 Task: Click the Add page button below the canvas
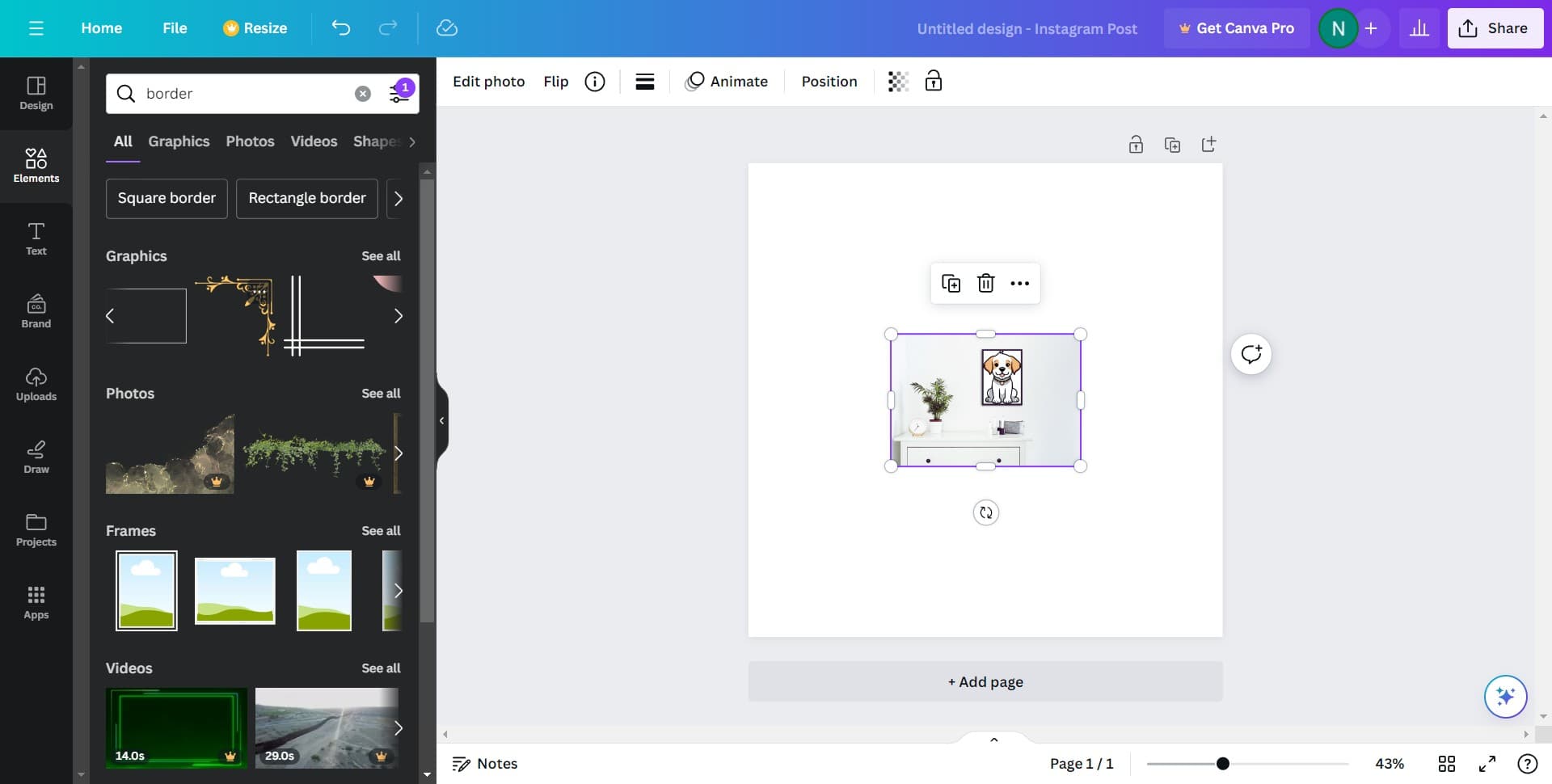pyautogui.click(x=985, y=681)
